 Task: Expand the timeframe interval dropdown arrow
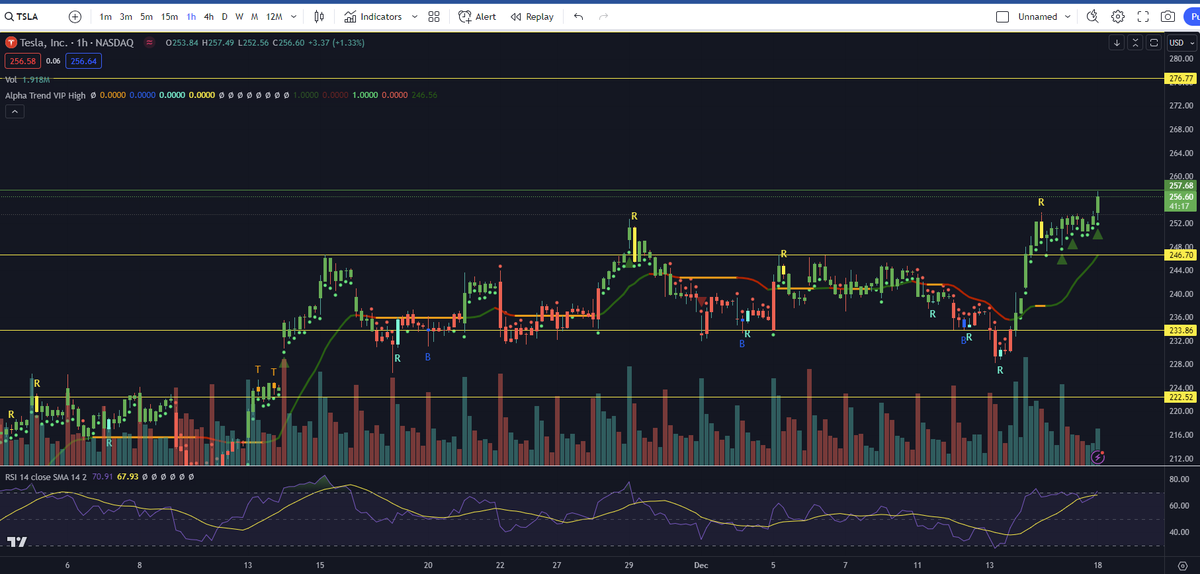pos(294,17)
